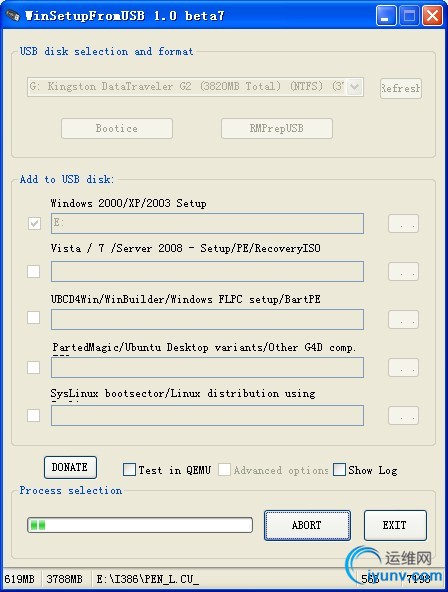Click the PartedMagic/Ubuntu path field

(x=207, y=367)
